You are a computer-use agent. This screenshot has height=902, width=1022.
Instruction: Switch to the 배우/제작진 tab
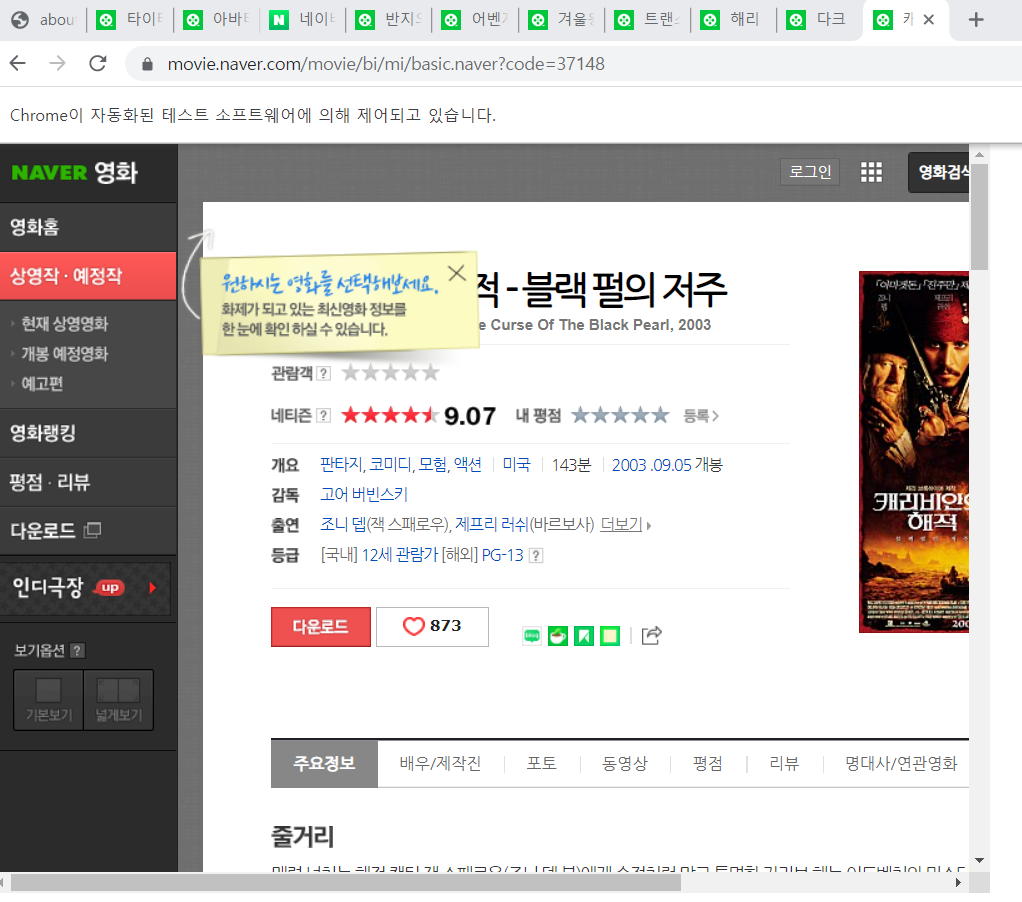tap(440, 763)
